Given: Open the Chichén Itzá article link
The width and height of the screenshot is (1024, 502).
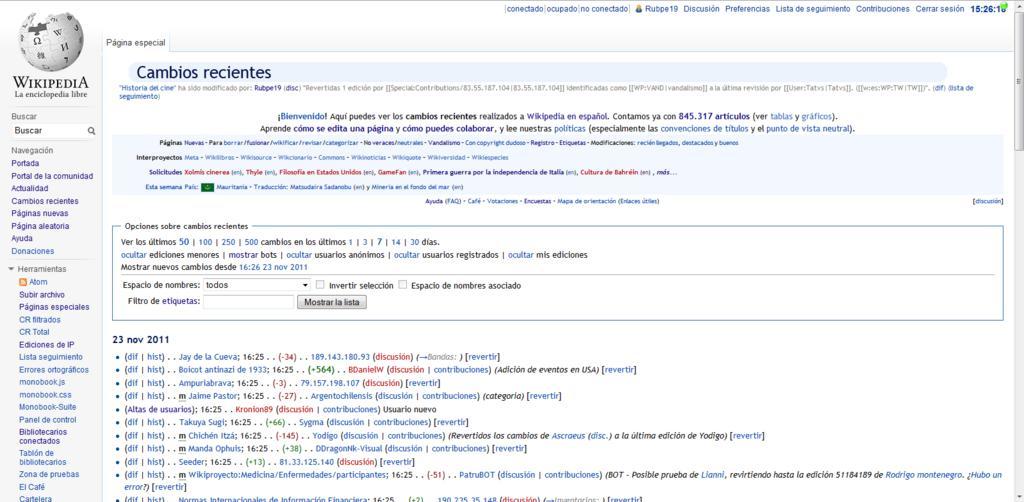Looking at the screenshot, I should click(212, 435).
